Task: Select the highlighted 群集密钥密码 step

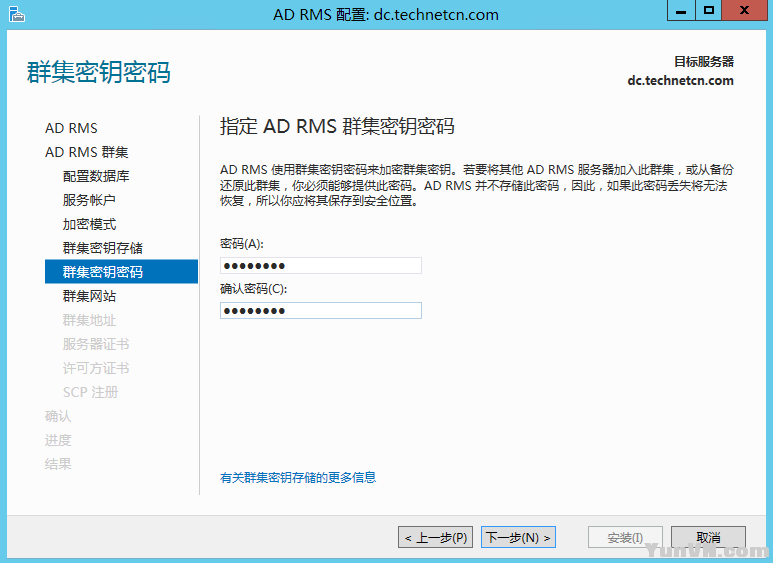Action: 121,272
